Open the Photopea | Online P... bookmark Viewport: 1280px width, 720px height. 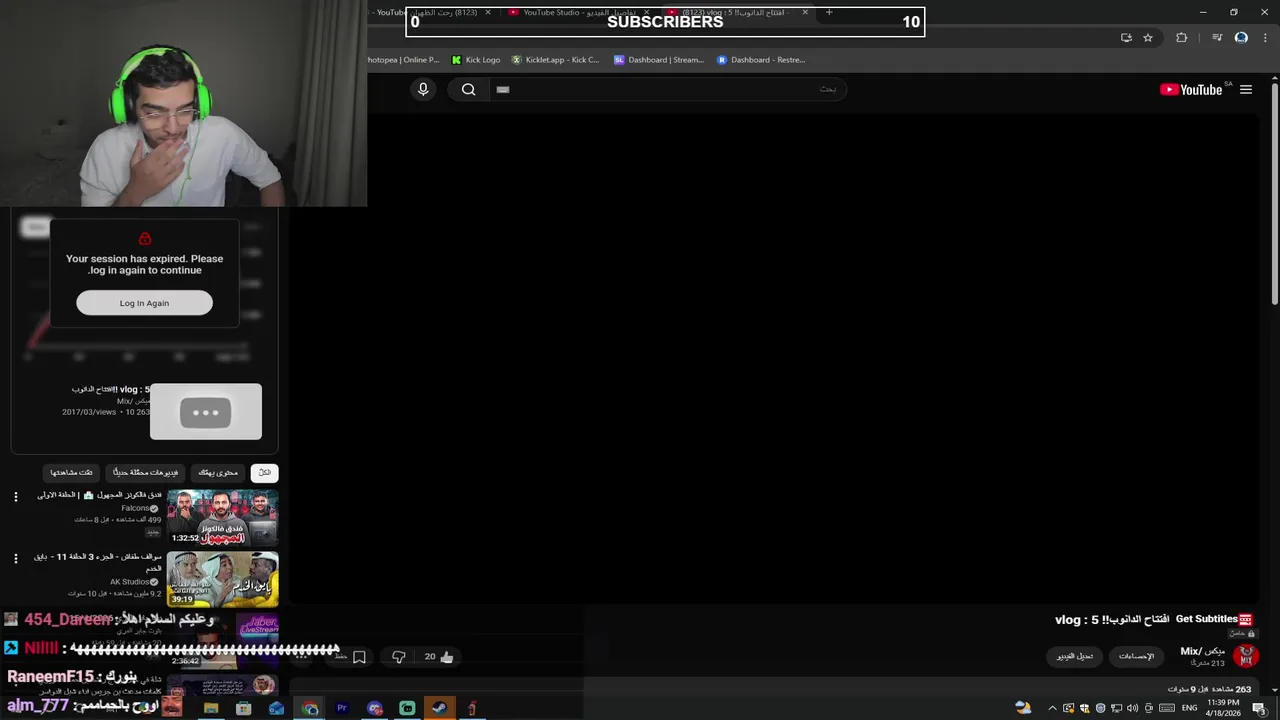point(403,60)
